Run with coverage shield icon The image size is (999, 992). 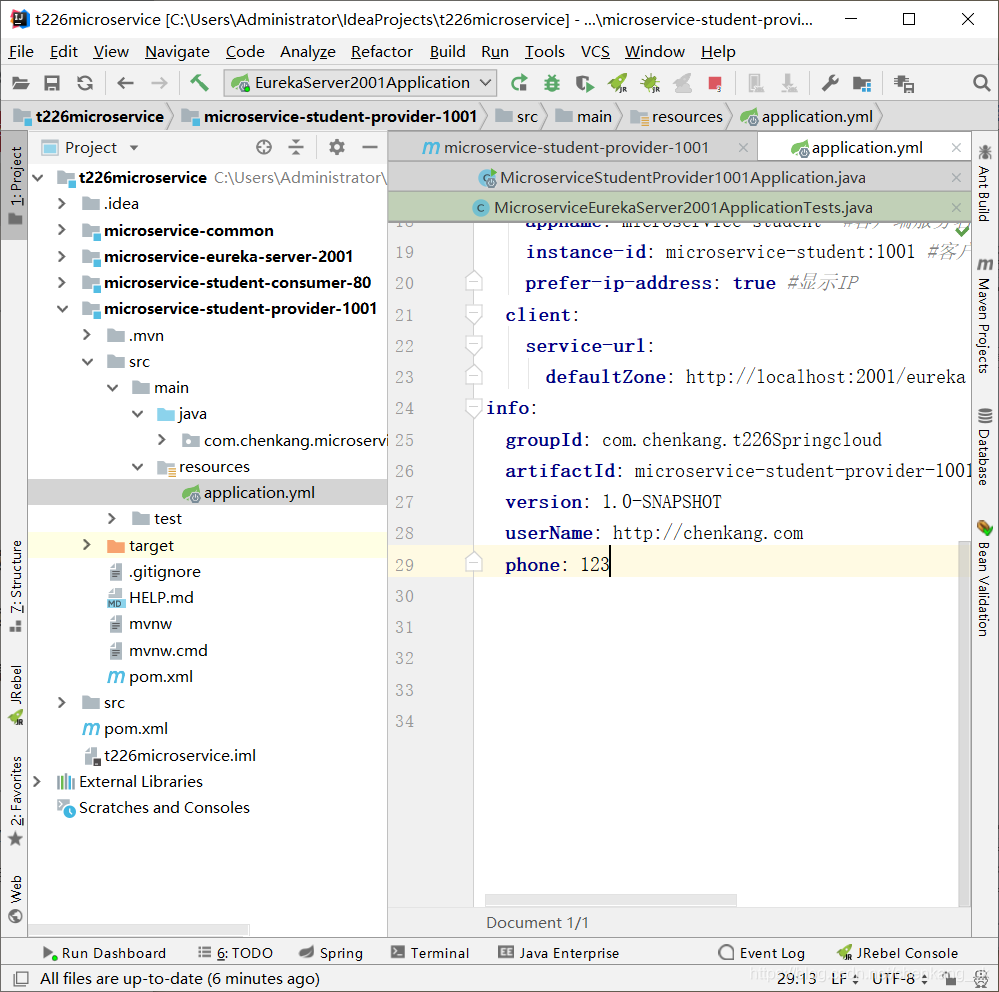pos(584,83)
